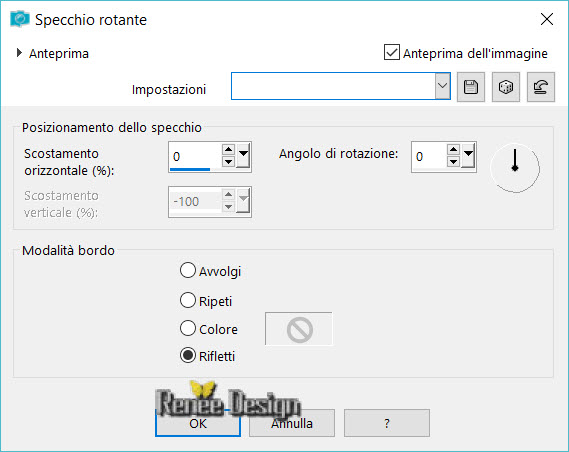
Task: Toggle the Anteprima dell'immagine checkbox
Action: pos(392,52)
